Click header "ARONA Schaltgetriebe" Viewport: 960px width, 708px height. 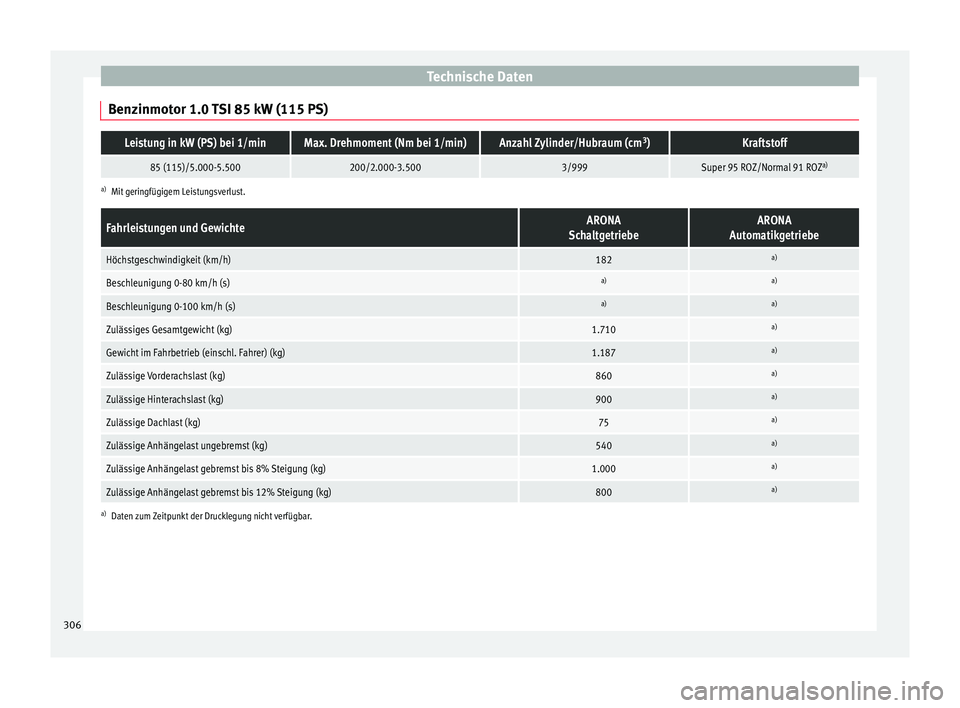(604, 228)
